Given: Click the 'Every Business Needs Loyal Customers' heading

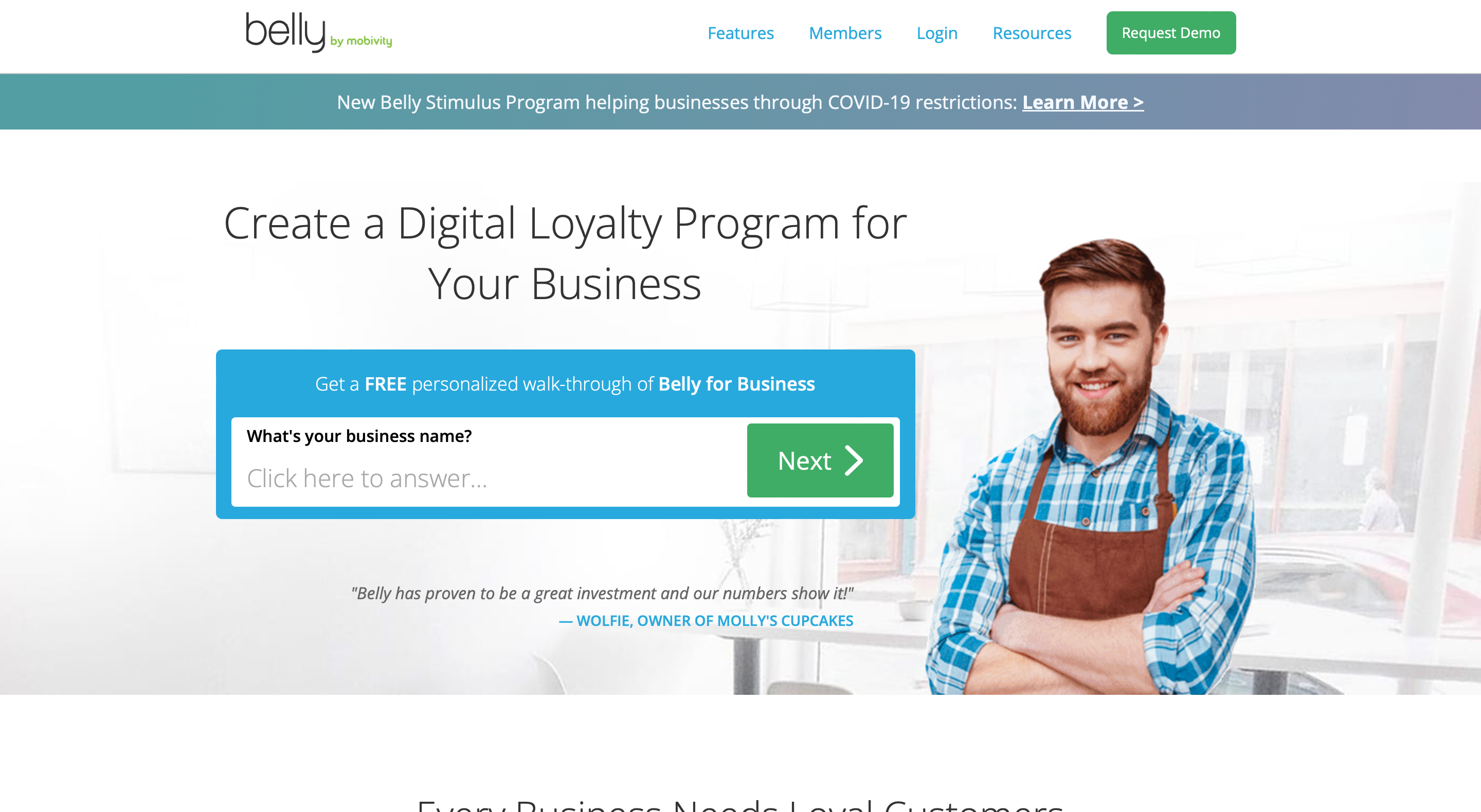Looking at the screenshot, I should tap(740, 804).
